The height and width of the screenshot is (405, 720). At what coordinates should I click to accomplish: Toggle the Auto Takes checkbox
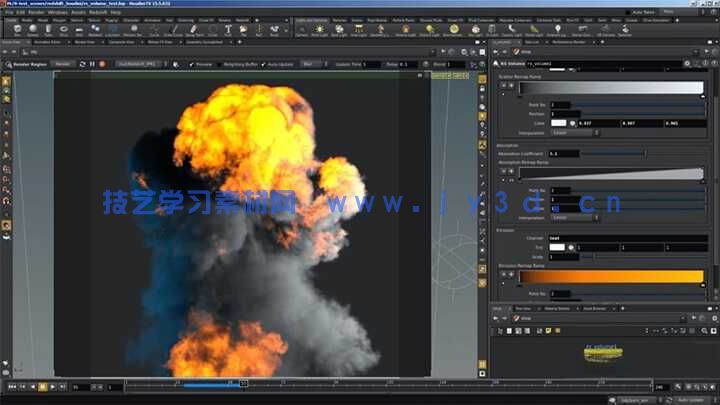coord(628,12)
